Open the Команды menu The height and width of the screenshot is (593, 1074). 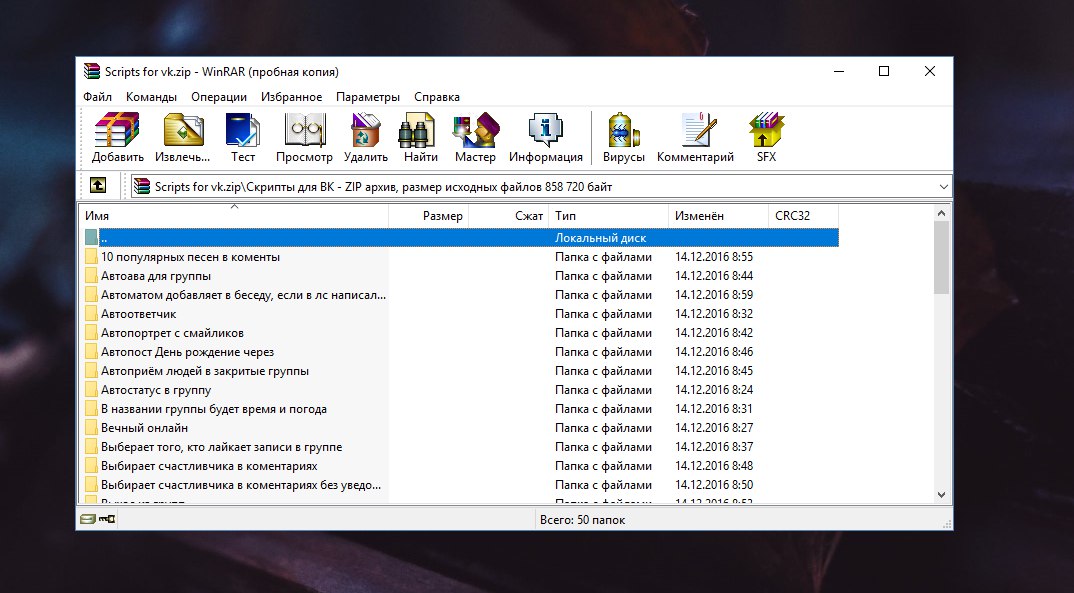coord(151,97)
